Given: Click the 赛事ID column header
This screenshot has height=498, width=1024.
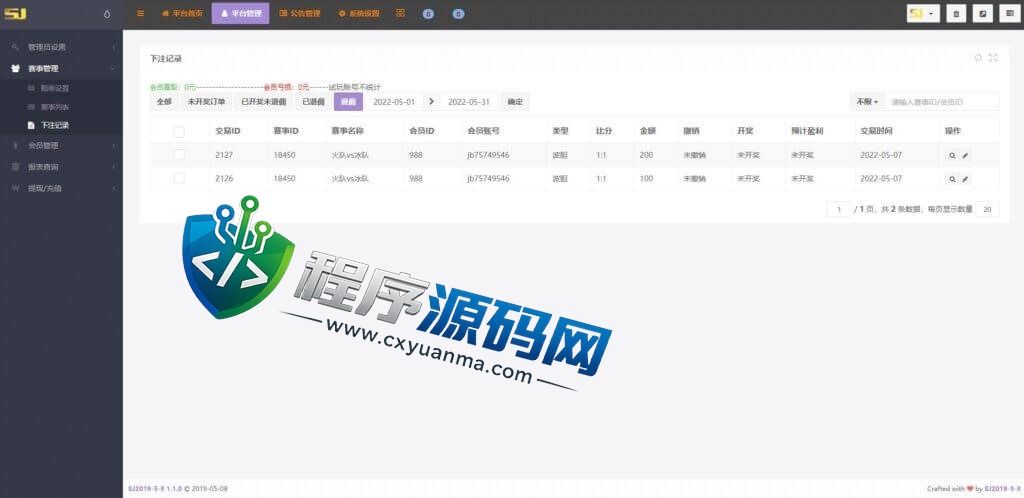Looking at the screenshot, I should (x=285, y=131).
